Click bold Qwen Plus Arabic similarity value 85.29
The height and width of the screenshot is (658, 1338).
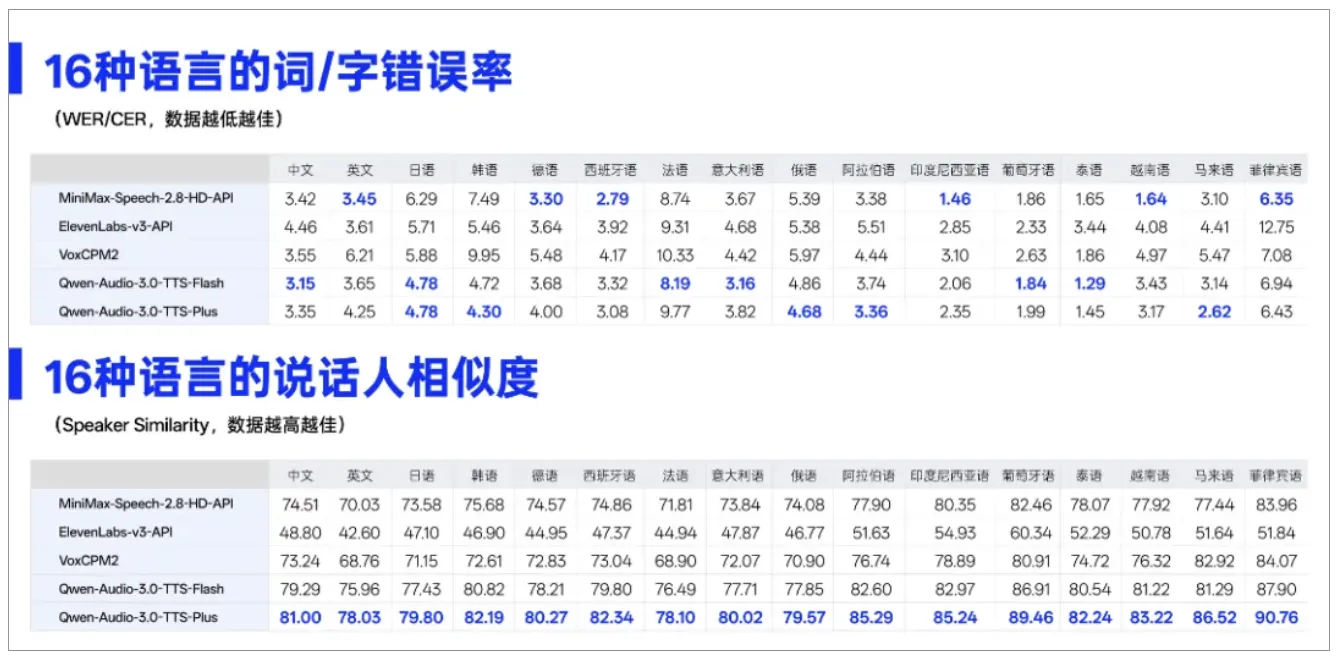tap(869, 618)
